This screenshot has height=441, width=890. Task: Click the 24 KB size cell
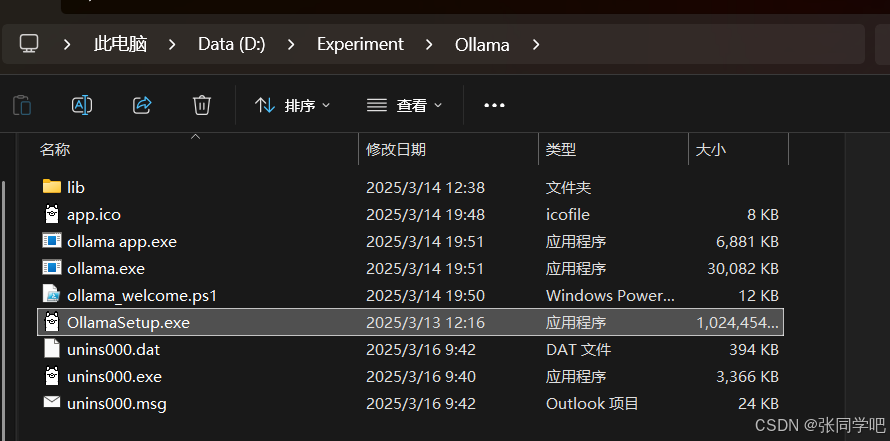coord(758,404)
